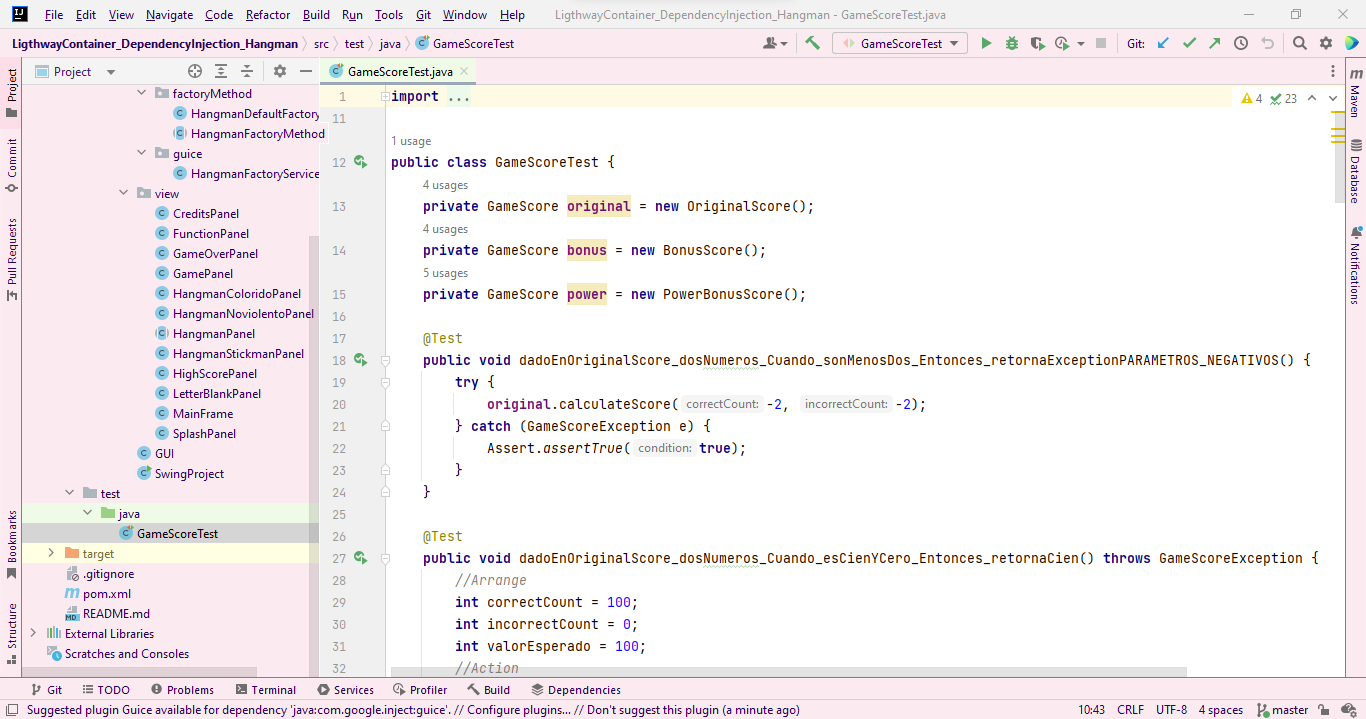Screen dimensions: 1366x719
Task: Open the Refactor menu
Action: pyautogui.click(x=267, y=14)
